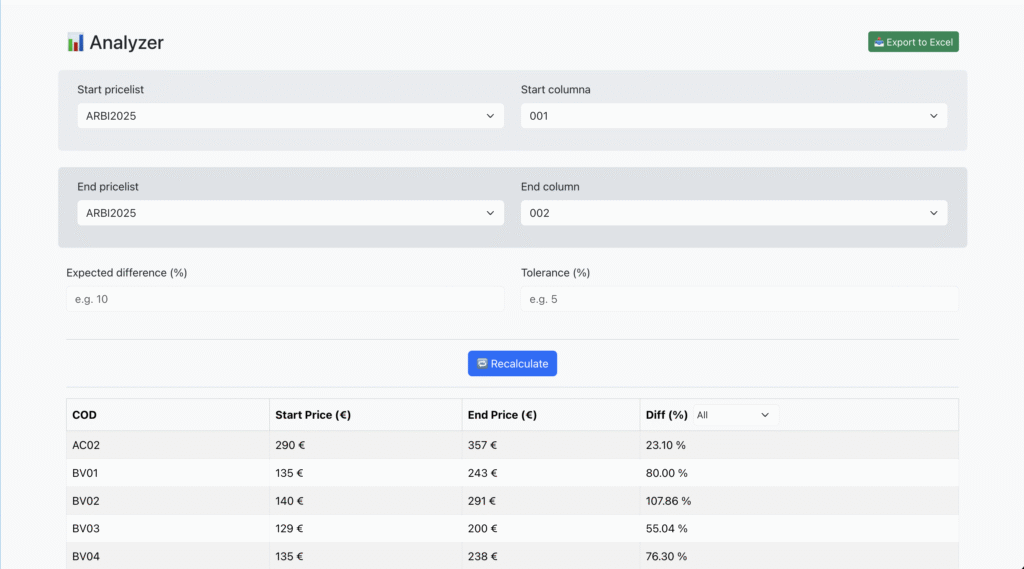Click the refresh icon inside Recalculate button
This screenshot has height=569, width=1024.
pyautogui.click(x=482, y=363)
